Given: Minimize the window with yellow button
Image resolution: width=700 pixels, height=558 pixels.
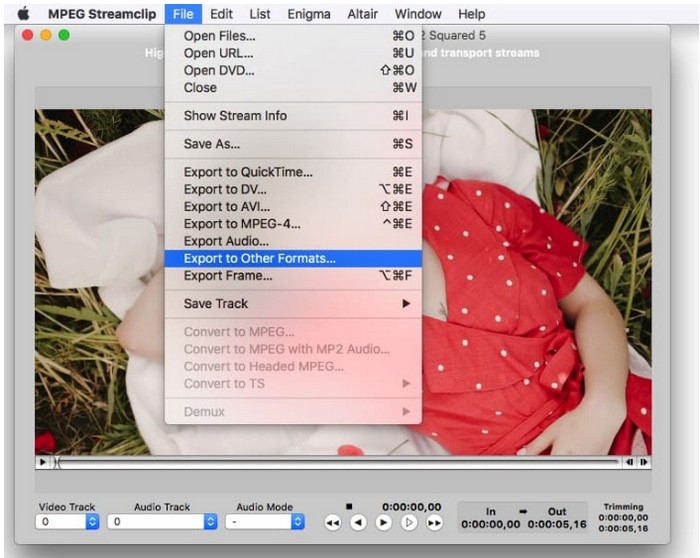Looking at the screenshot, I should pos(46,35).
